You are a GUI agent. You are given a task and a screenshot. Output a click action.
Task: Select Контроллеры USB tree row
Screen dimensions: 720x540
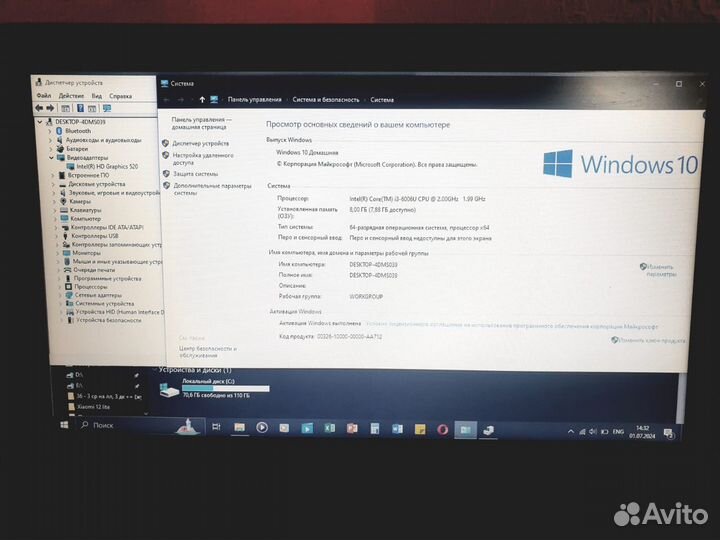point(94,236)
